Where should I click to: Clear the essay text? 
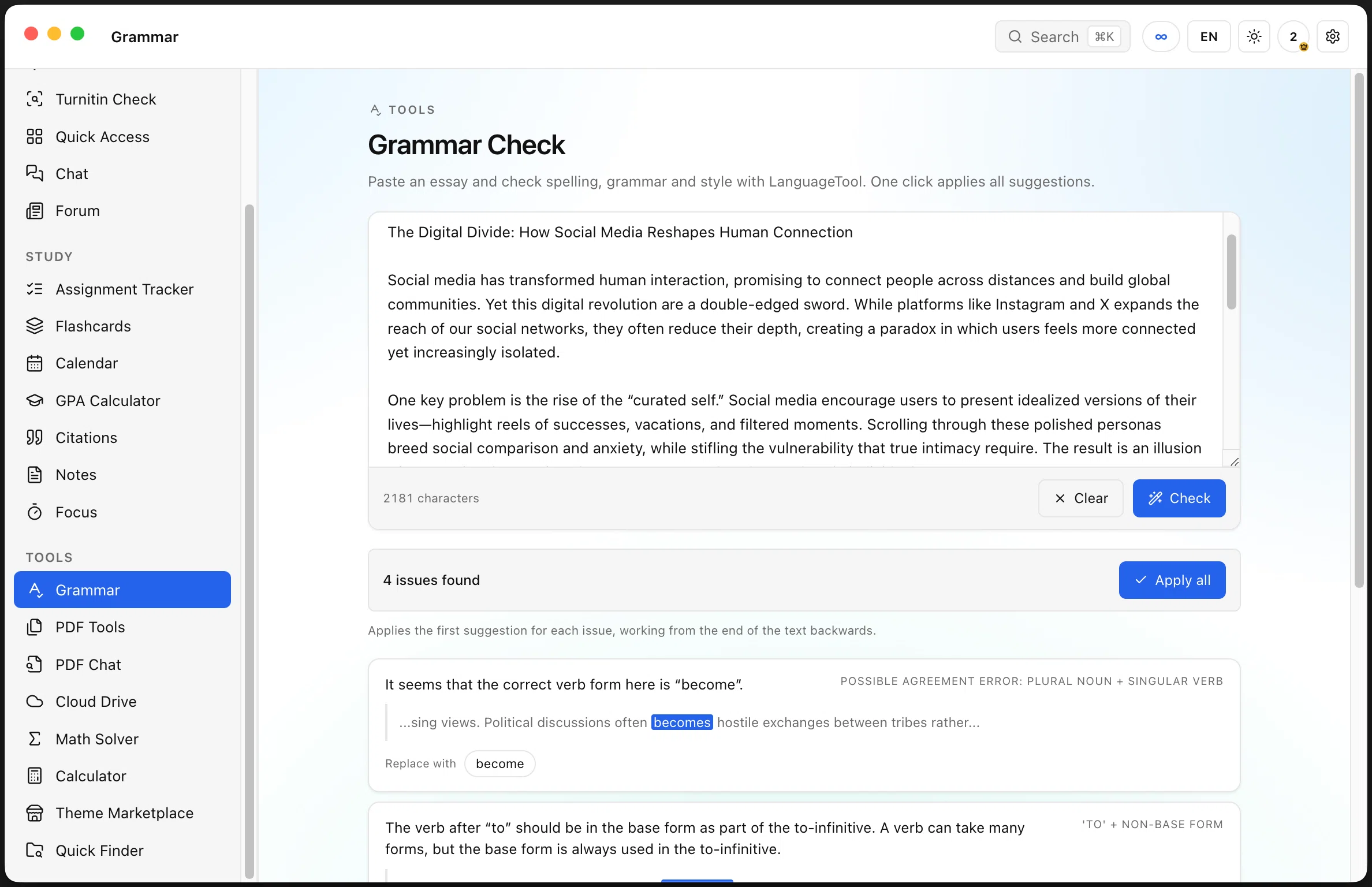point(1081,498)
